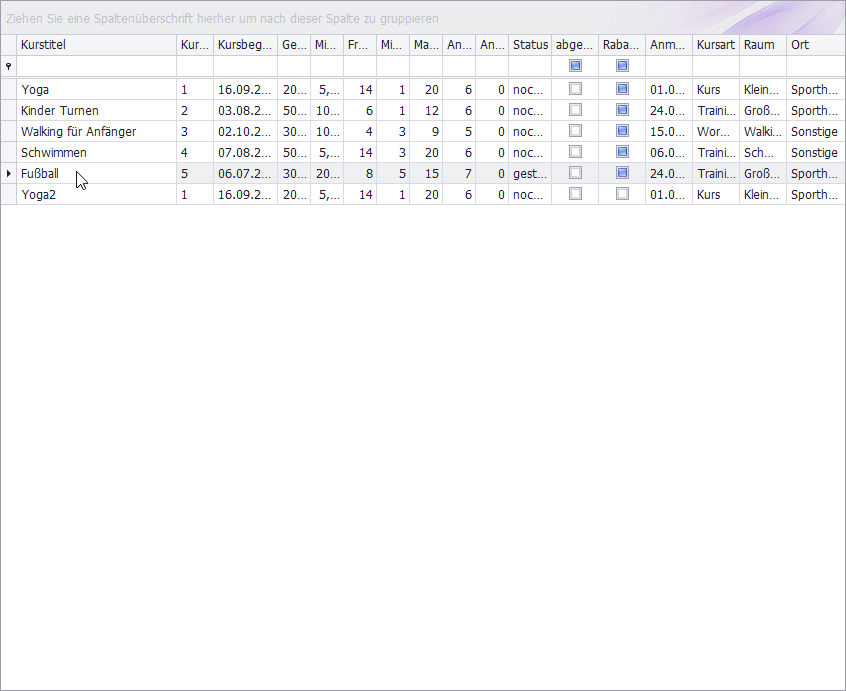Click the filter row pin icon

9,66
